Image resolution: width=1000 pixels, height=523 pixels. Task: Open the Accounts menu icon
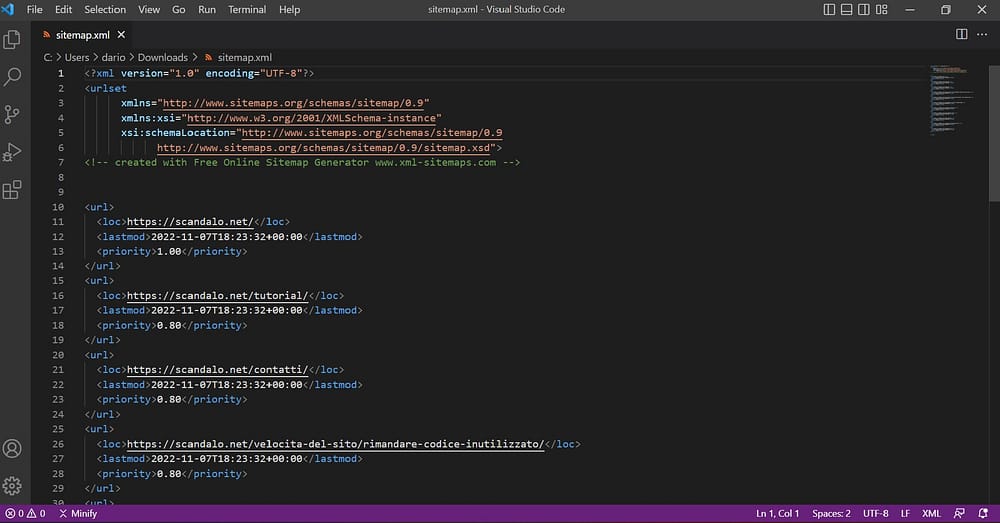click(12, 448)
